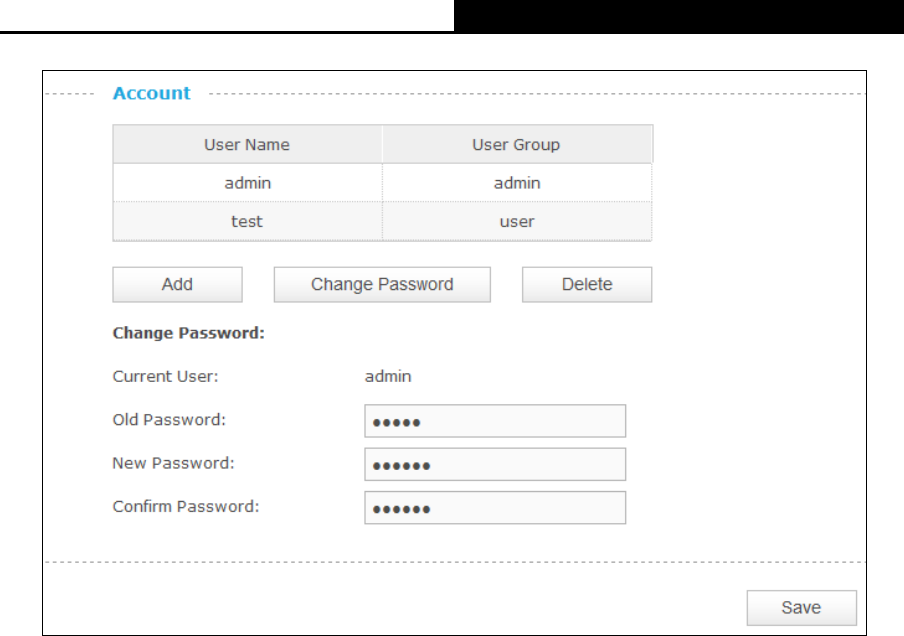904x636 pixels.
Task: Focus the New Password field
Action: [x=495, y=464]
